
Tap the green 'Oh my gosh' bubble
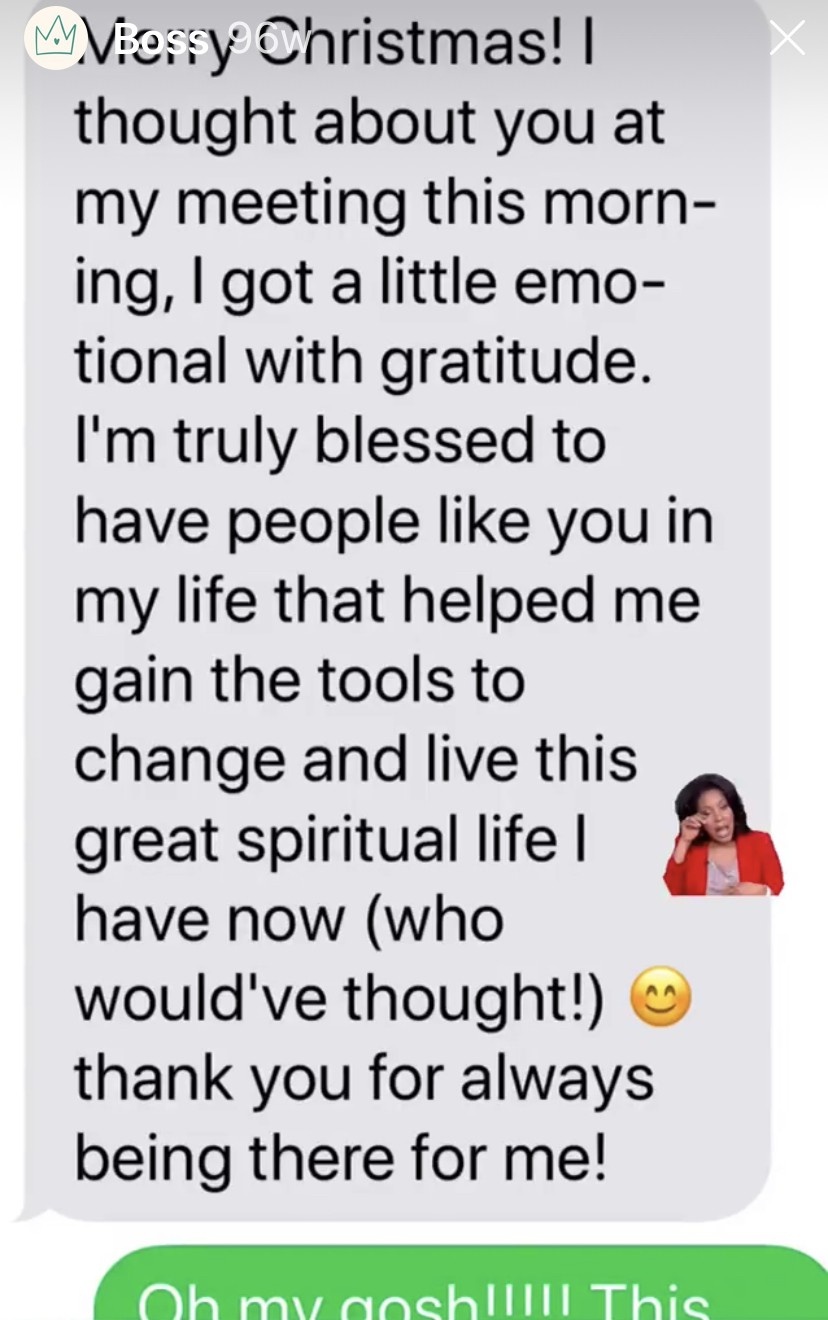click(x=461, y=1283)
